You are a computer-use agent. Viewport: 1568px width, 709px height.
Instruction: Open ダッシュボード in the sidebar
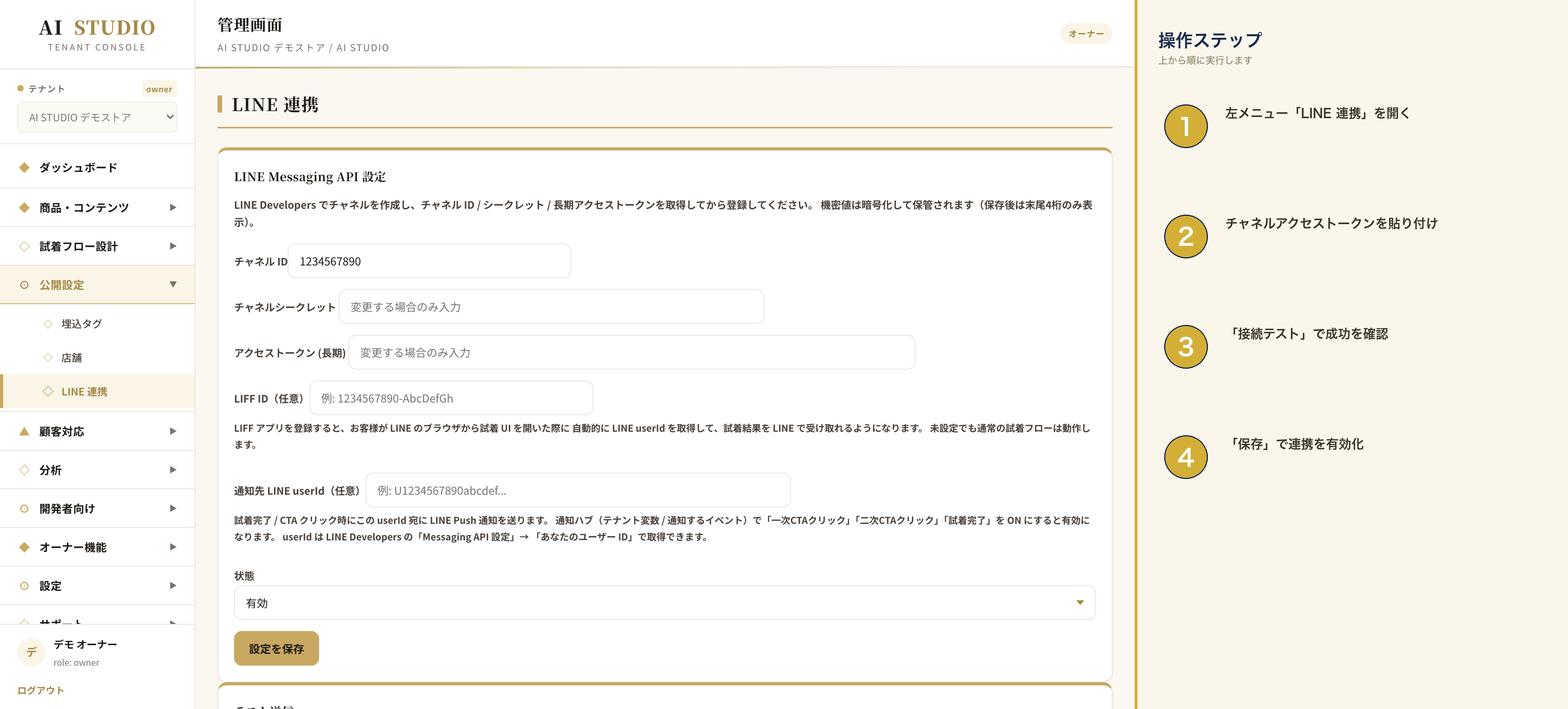point(97,167)
